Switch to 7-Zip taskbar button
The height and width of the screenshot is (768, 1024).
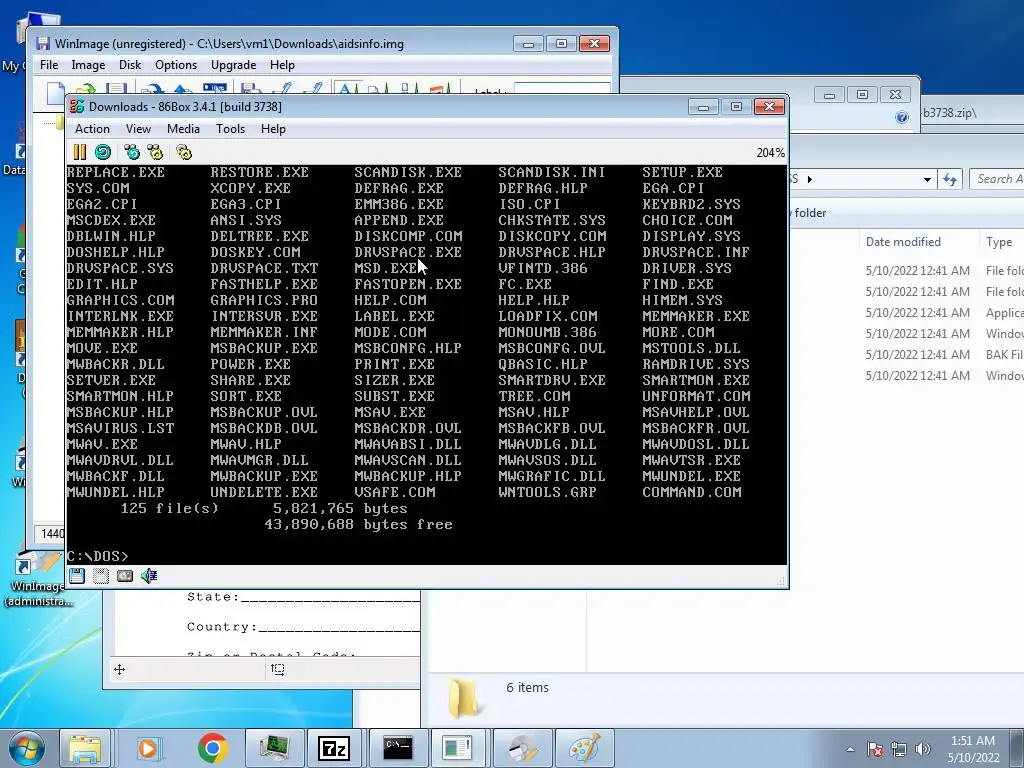click(334, 748)
